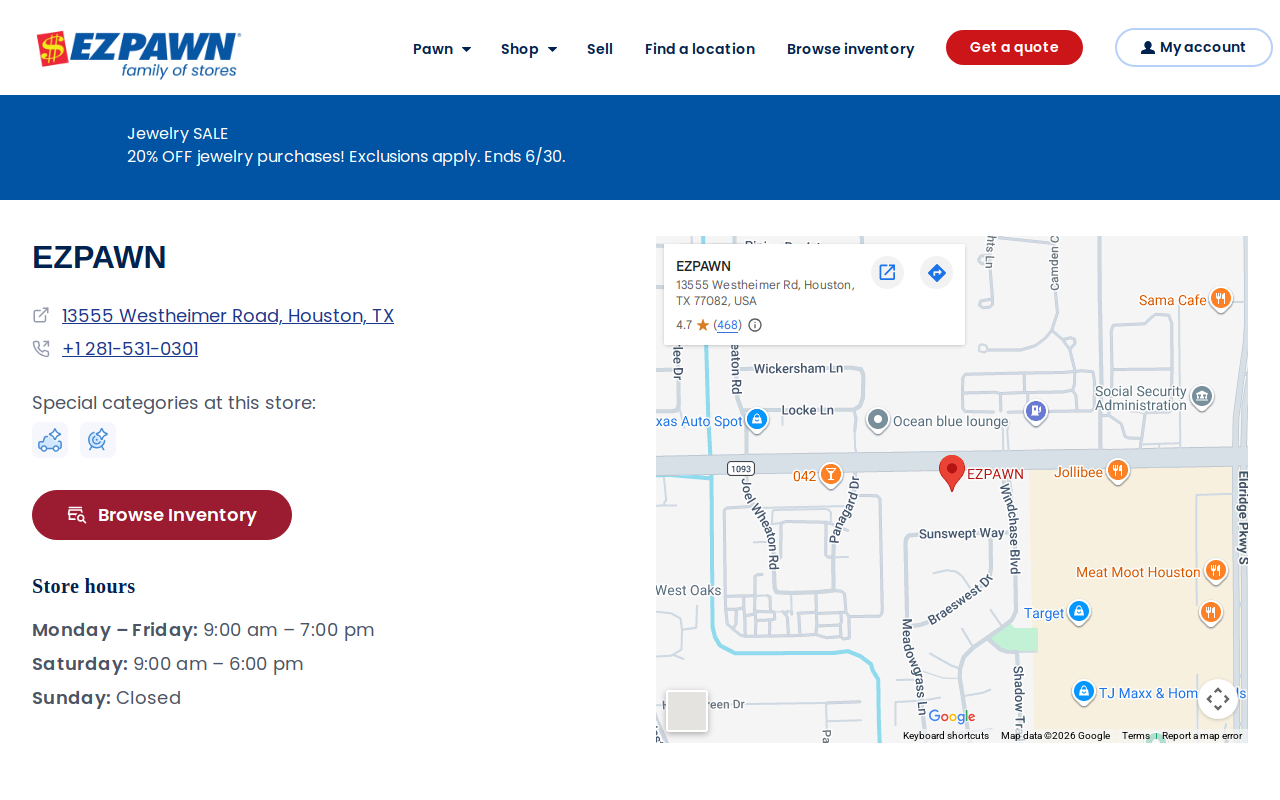1280x800 pixels.
Task: Click 'Map data ©2026 Google' text
Action: [1055, 736]
